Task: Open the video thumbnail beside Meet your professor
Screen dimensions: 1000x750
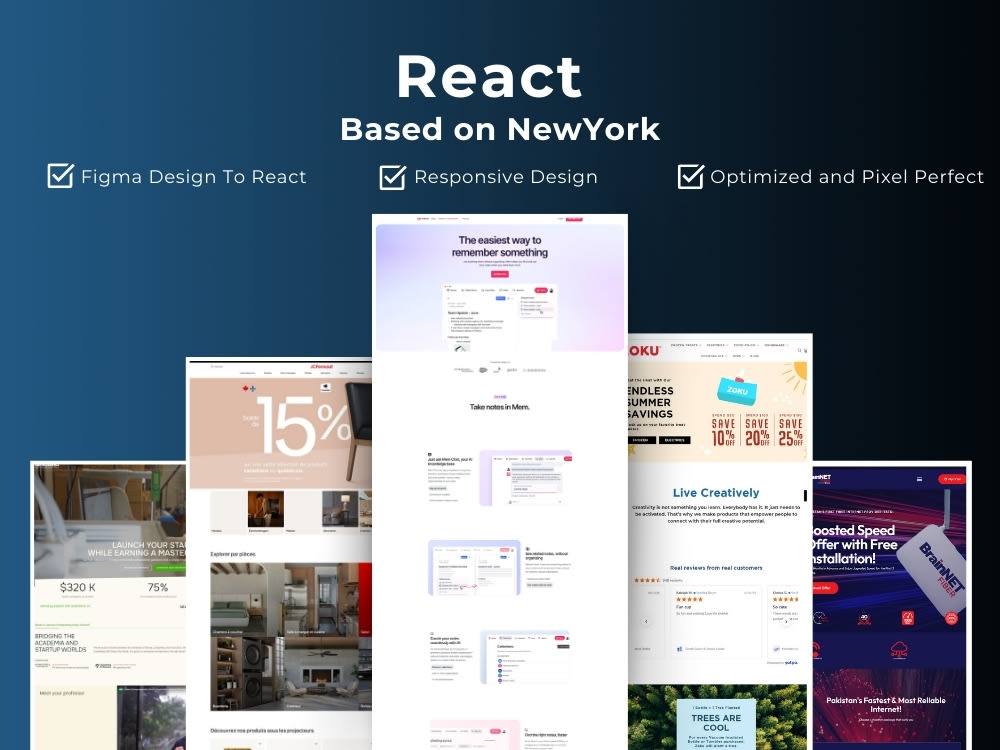Action: click(x=152, y=718)
